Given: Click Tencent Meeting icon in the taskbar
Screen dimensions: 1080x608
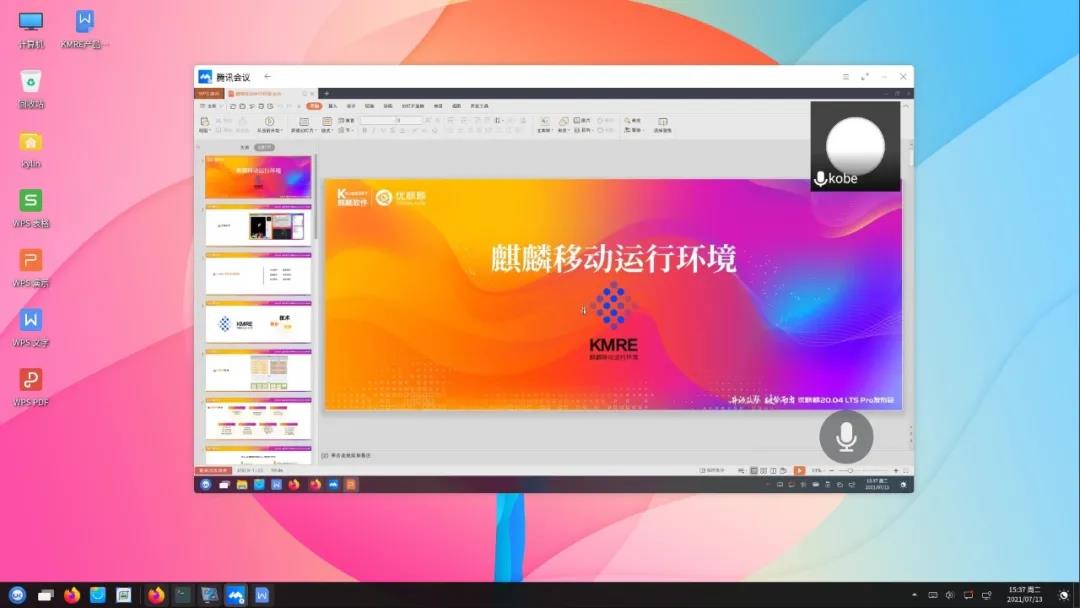Looking at the screenshot, I should 235,595.
